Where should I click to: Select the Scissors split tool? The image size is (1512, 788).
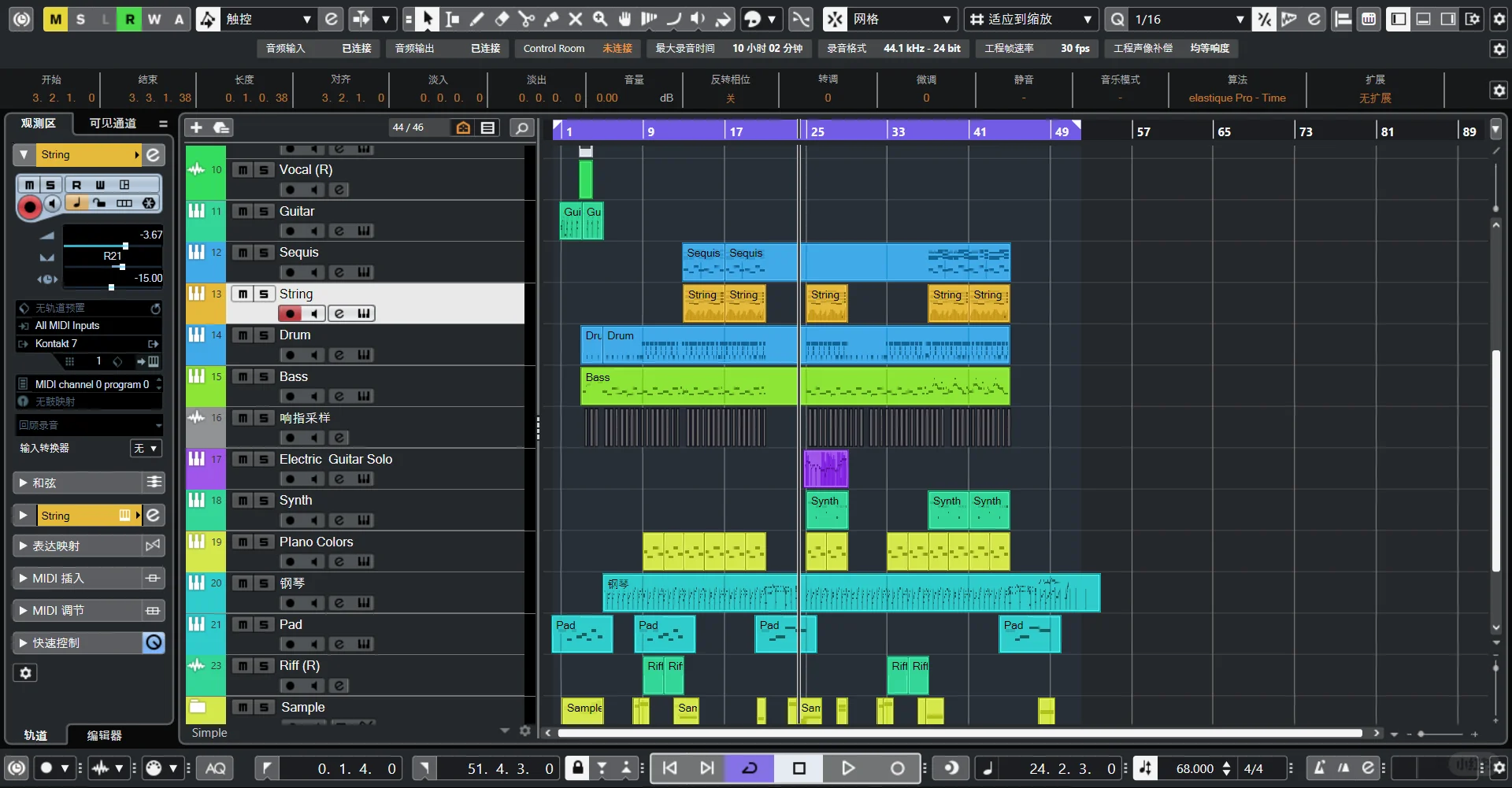(528, 19)
